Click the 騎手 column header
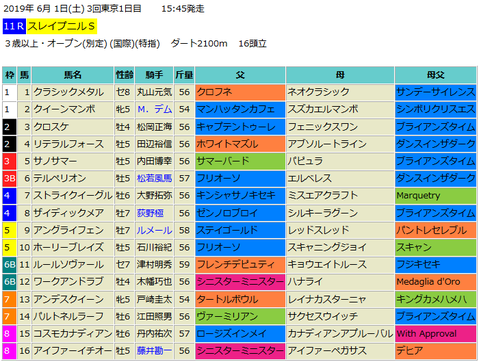This screenshot has width=479, height=362. click(154, 75)
